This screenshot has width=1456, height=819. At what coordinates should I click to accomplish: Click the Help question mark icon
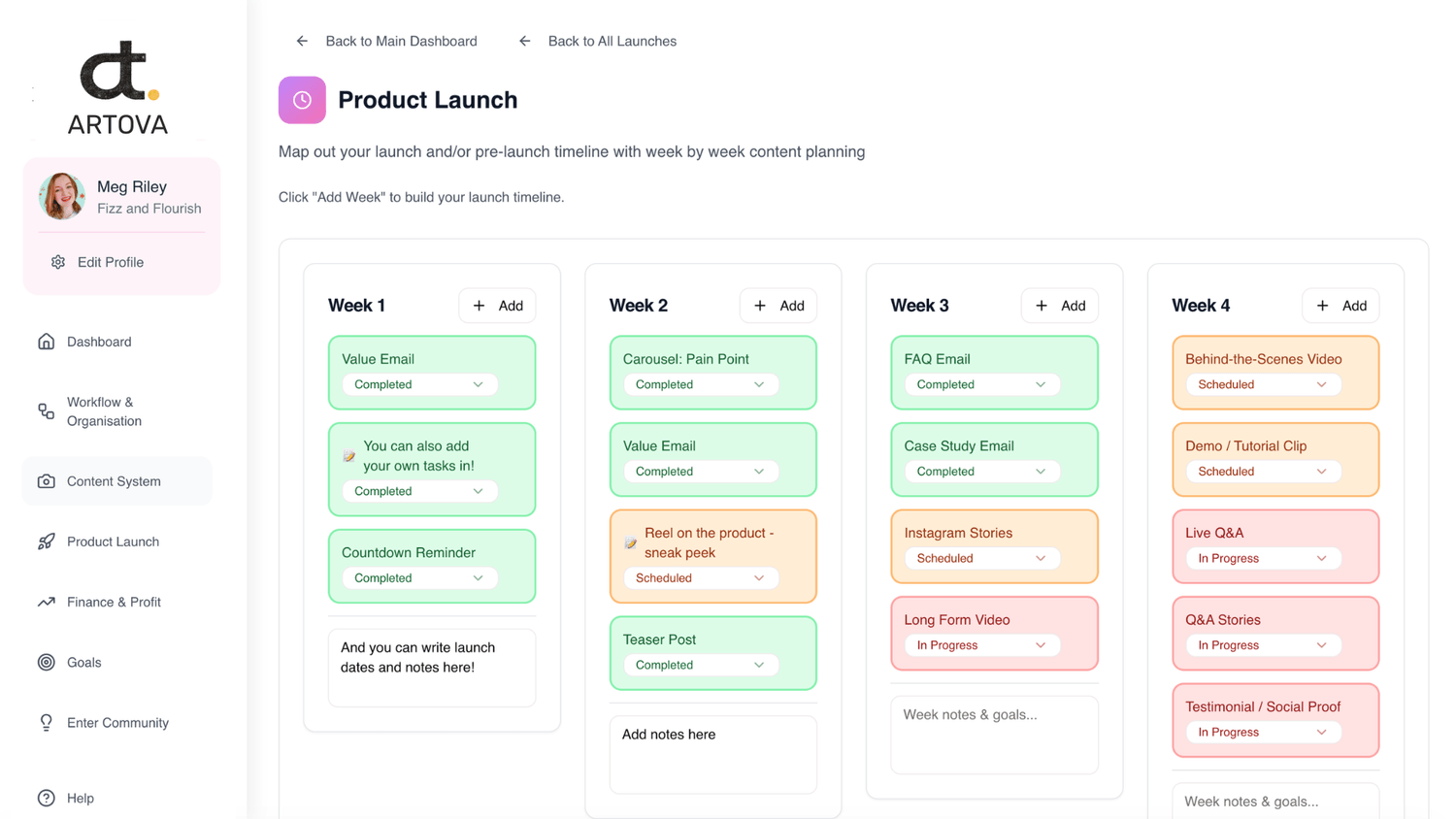pyautogui.click(x=46, y=798)
